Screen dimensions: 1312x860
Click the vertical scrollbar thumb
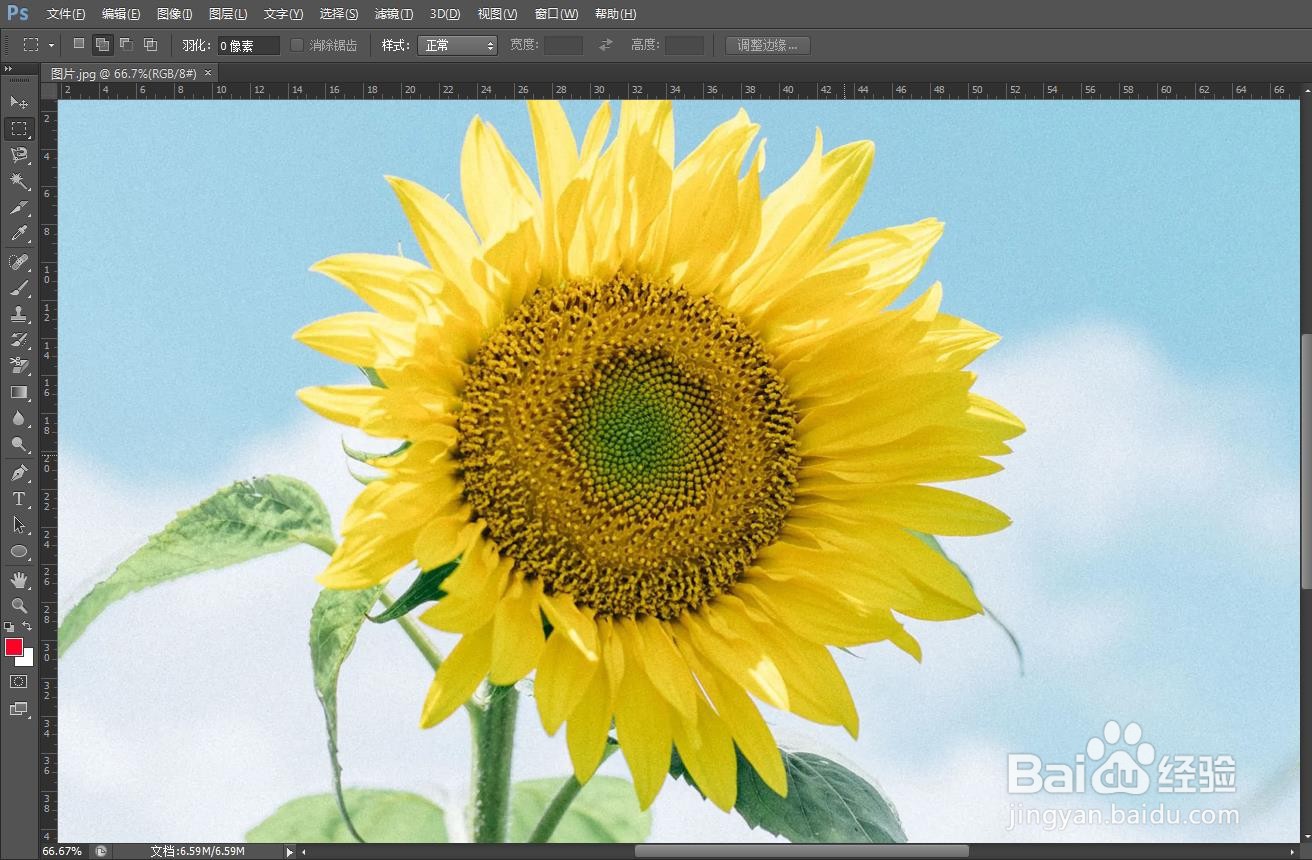tap(1305, 460)
